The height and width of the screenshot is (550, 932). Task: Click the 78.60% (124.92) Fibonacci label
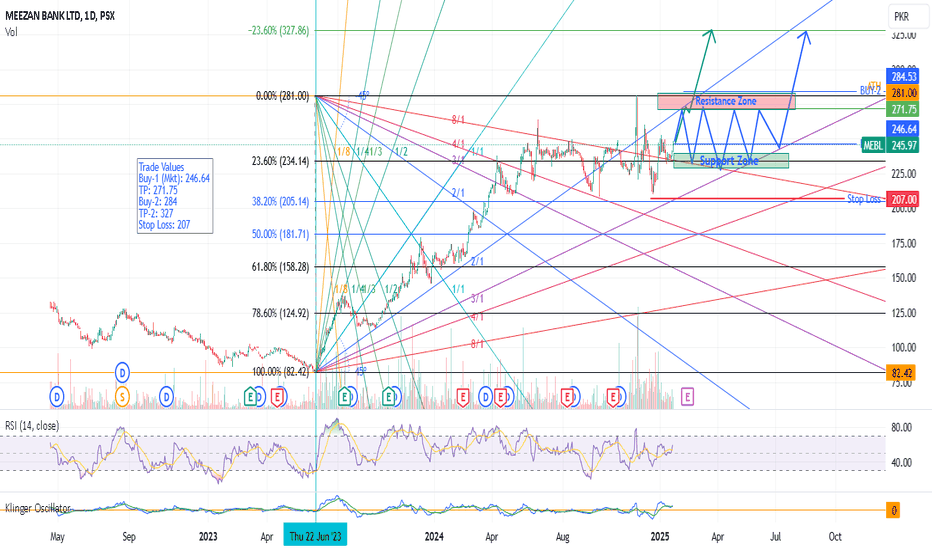(x=281, y=313)
